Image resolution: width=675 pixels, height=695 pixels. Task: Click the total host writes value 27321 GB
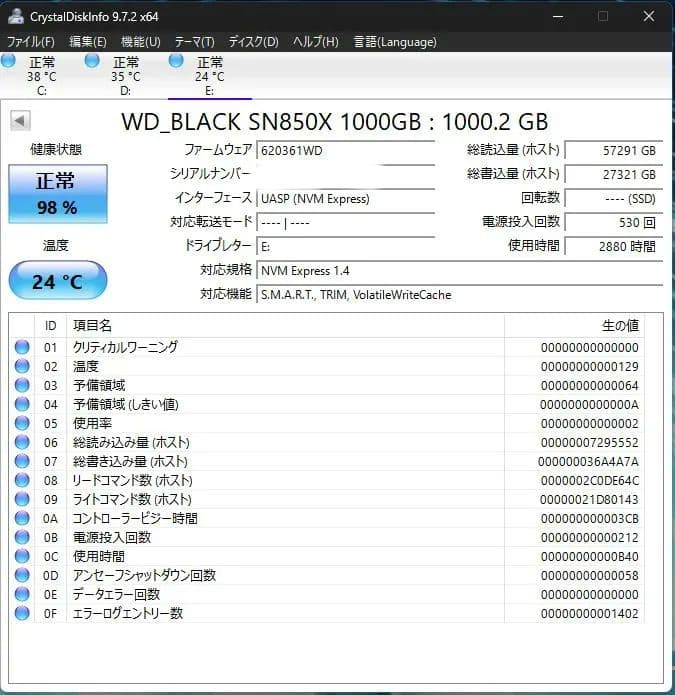point(613,174)
